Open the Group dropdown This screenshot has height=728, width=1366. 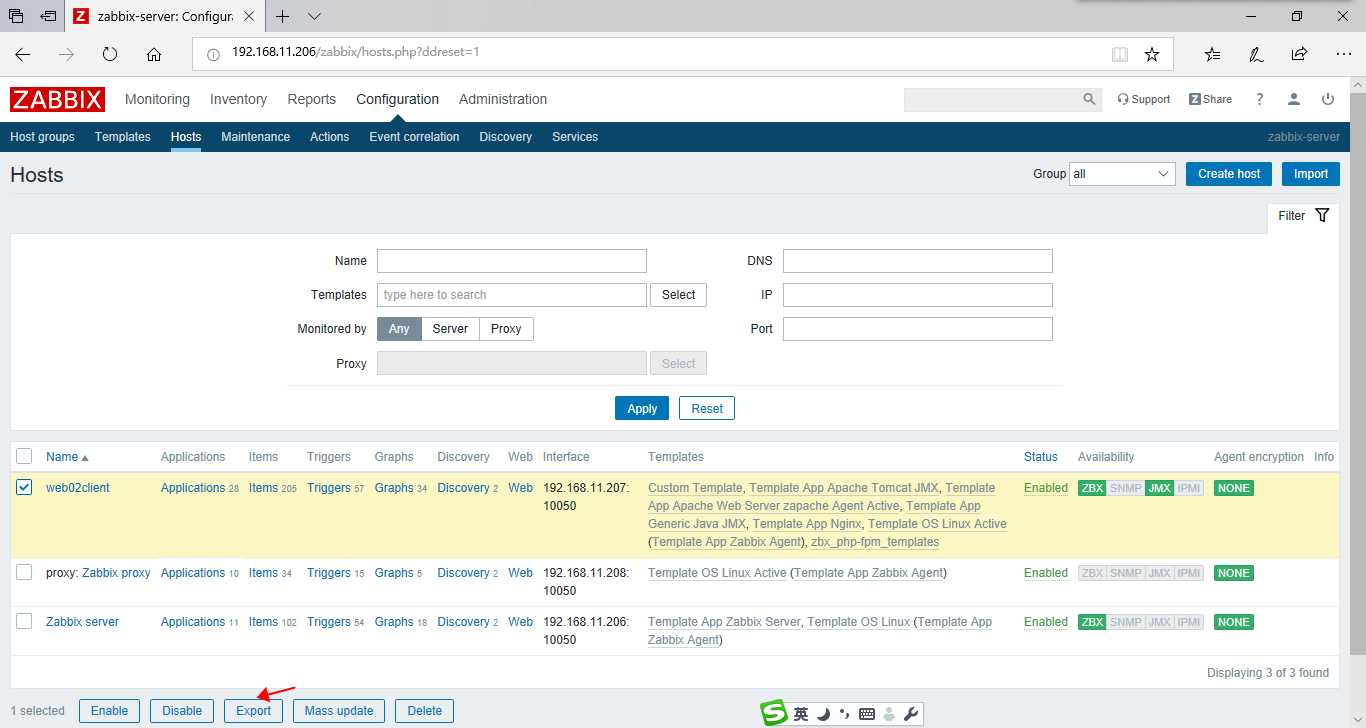point(1122,174)
